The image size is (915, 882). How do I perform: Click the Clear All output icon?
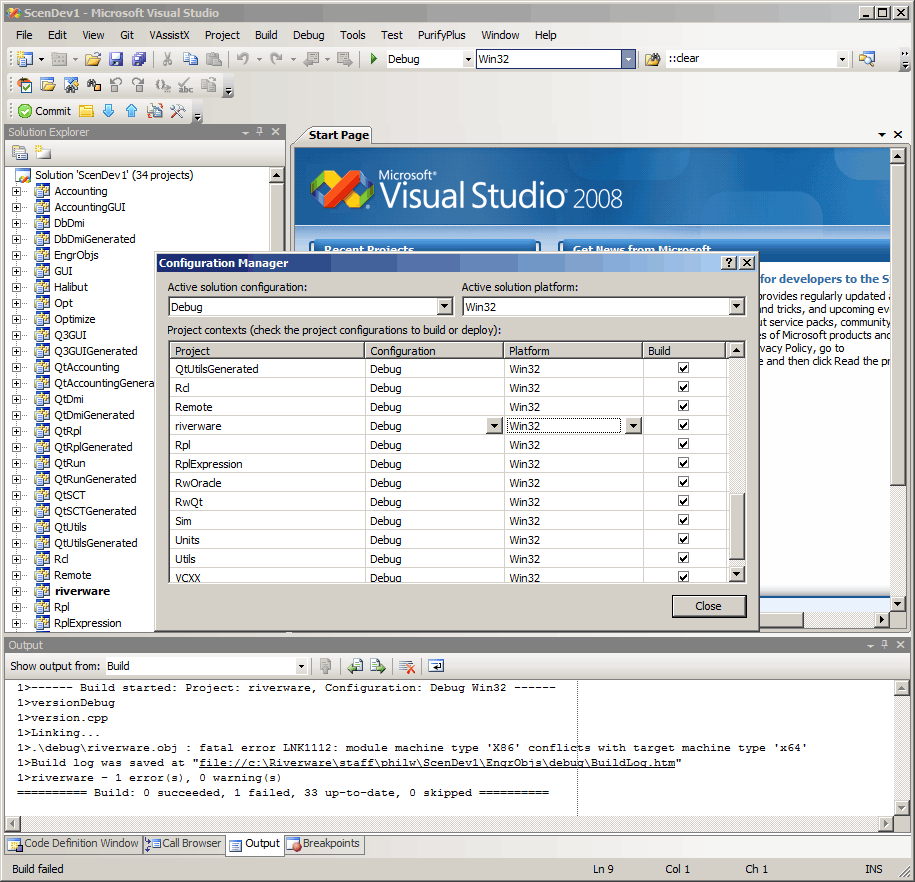[407, 666]
